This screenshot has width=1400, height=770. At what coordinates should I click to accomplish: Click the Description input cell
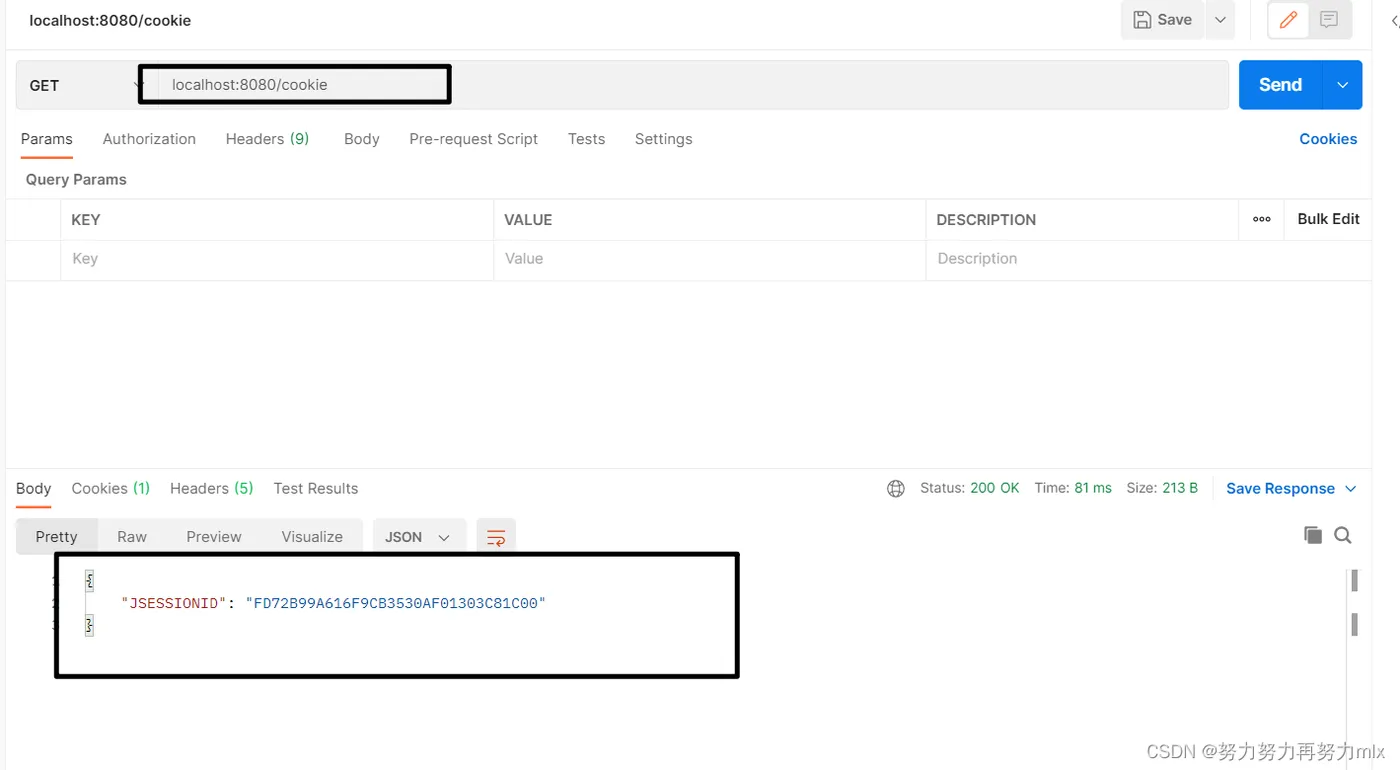tap(1148, 259)
